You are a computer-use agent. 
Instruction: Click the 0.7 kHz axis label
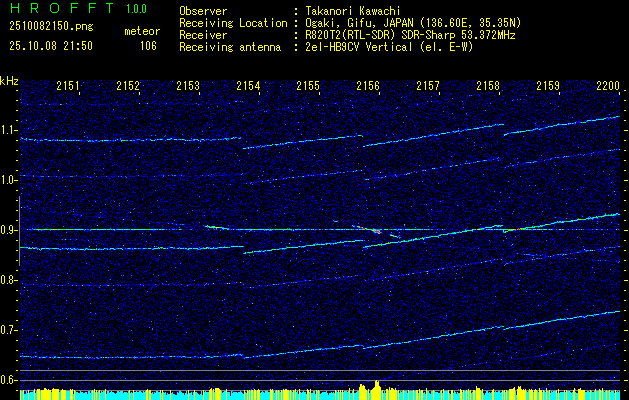click(x=8, y=330)
